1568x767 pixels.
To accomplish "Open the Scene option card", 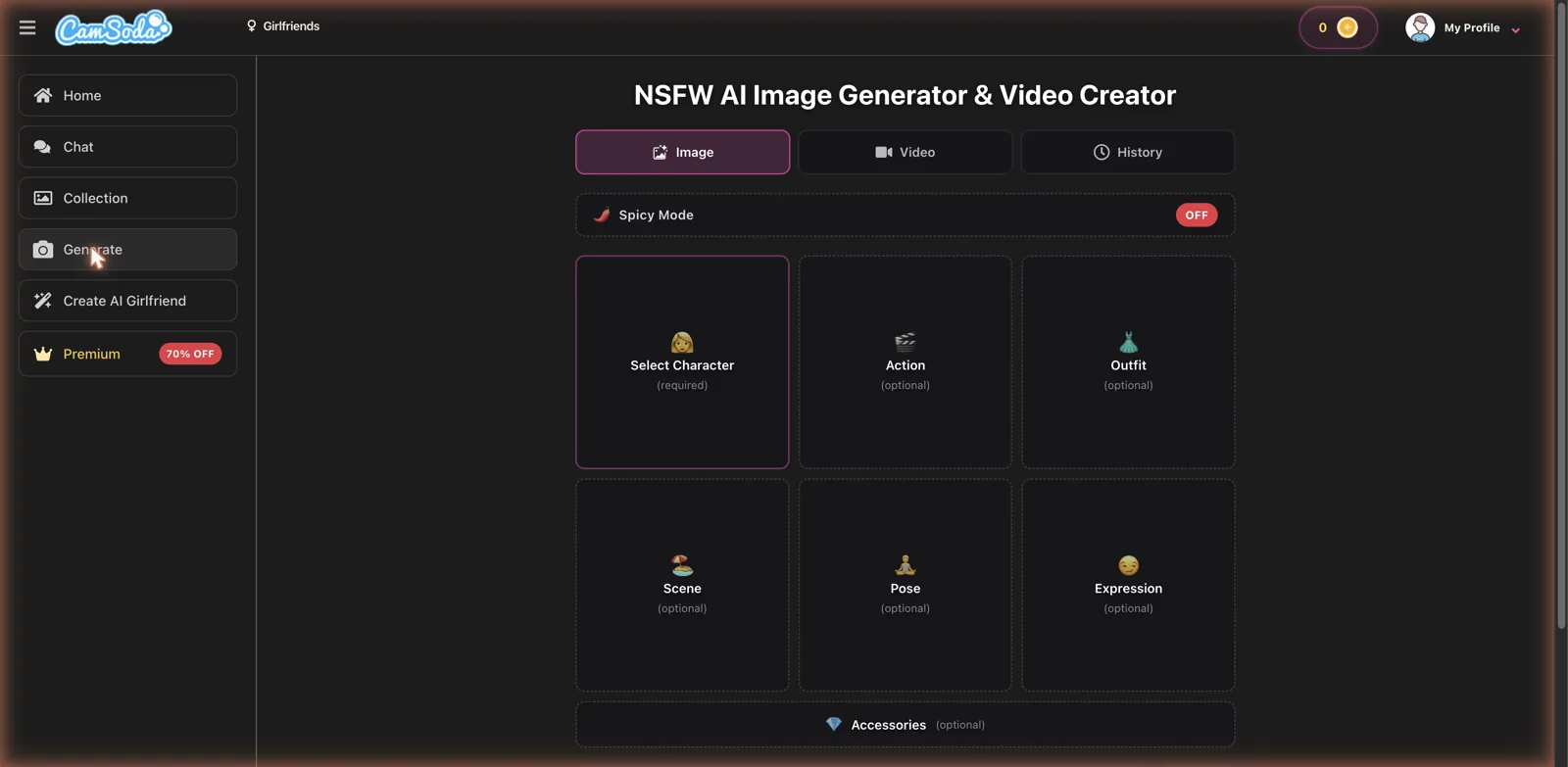I will point(682,585).
